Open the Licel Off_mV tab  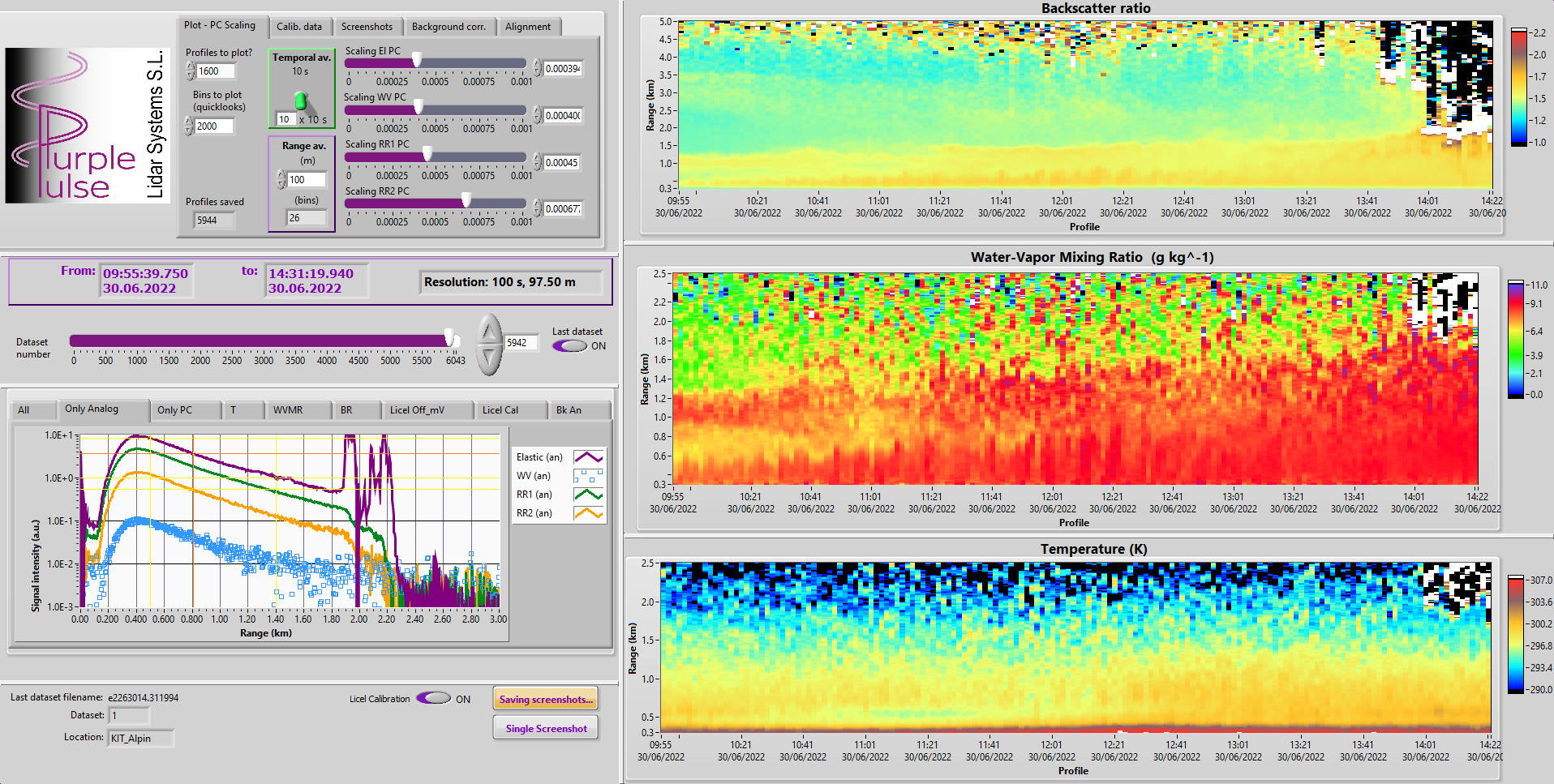pyautogui.click(x=427, y=410)
